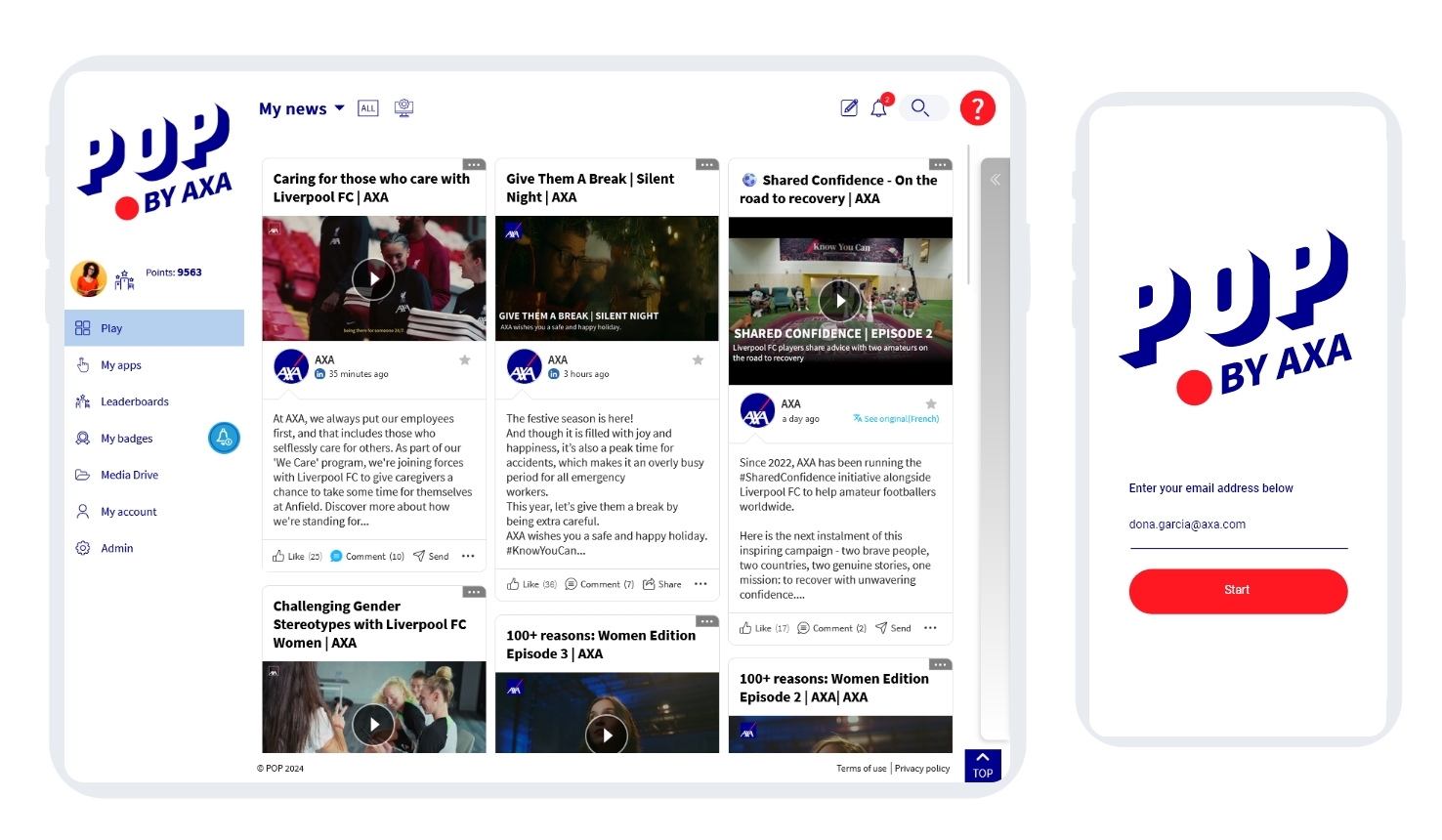Open options menu on Shared Confidence card header
The width and height of the screenshot is (1442, 840).
point(941,164)
